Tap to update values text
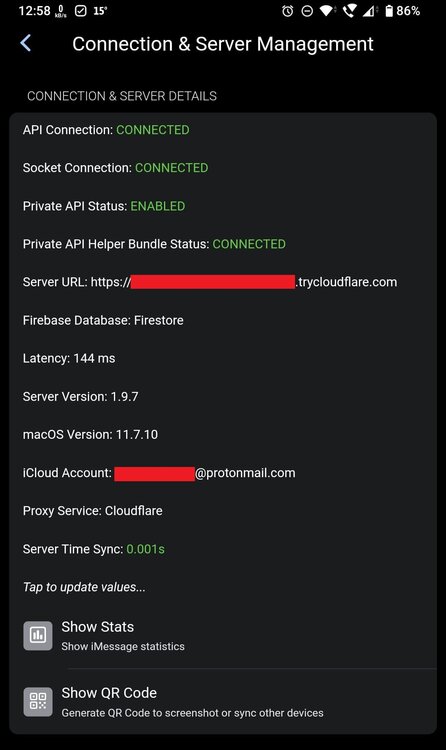 [84, 587]
